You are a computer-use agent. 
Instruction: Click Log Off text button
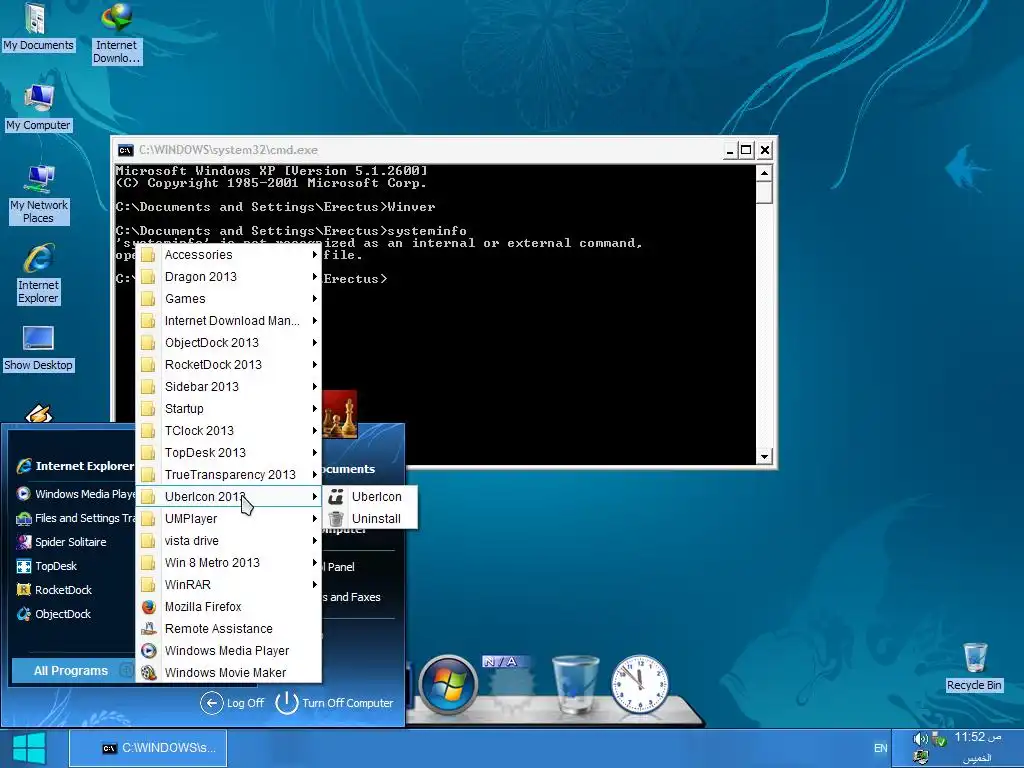pyautogui.click(x=245, y=703)
